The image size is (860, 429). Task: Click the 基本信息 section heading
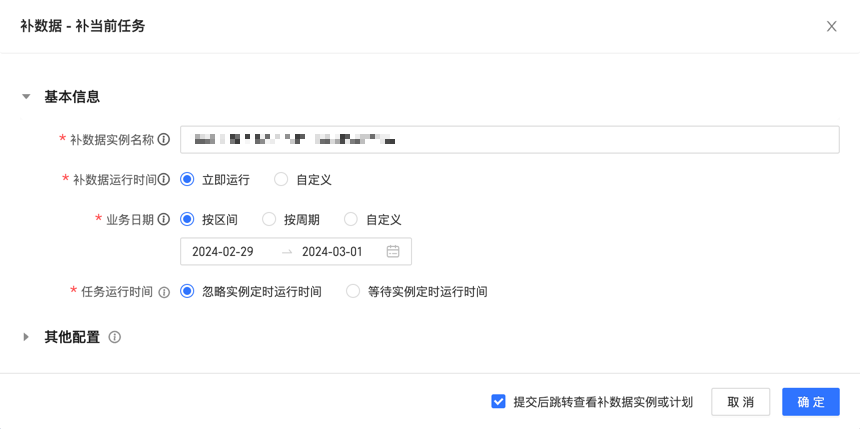point(72,97)
